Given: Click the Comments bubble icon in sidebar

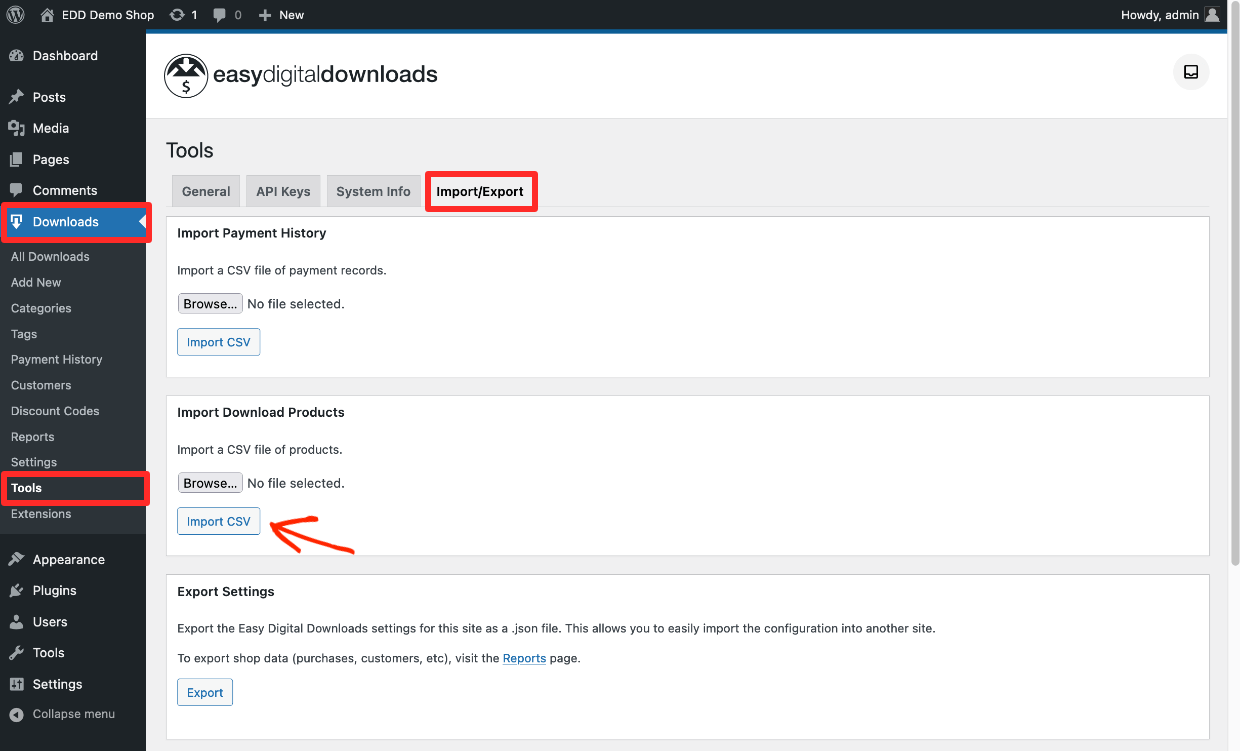Looking at the screenshot, I should click(x=16, y=190).
